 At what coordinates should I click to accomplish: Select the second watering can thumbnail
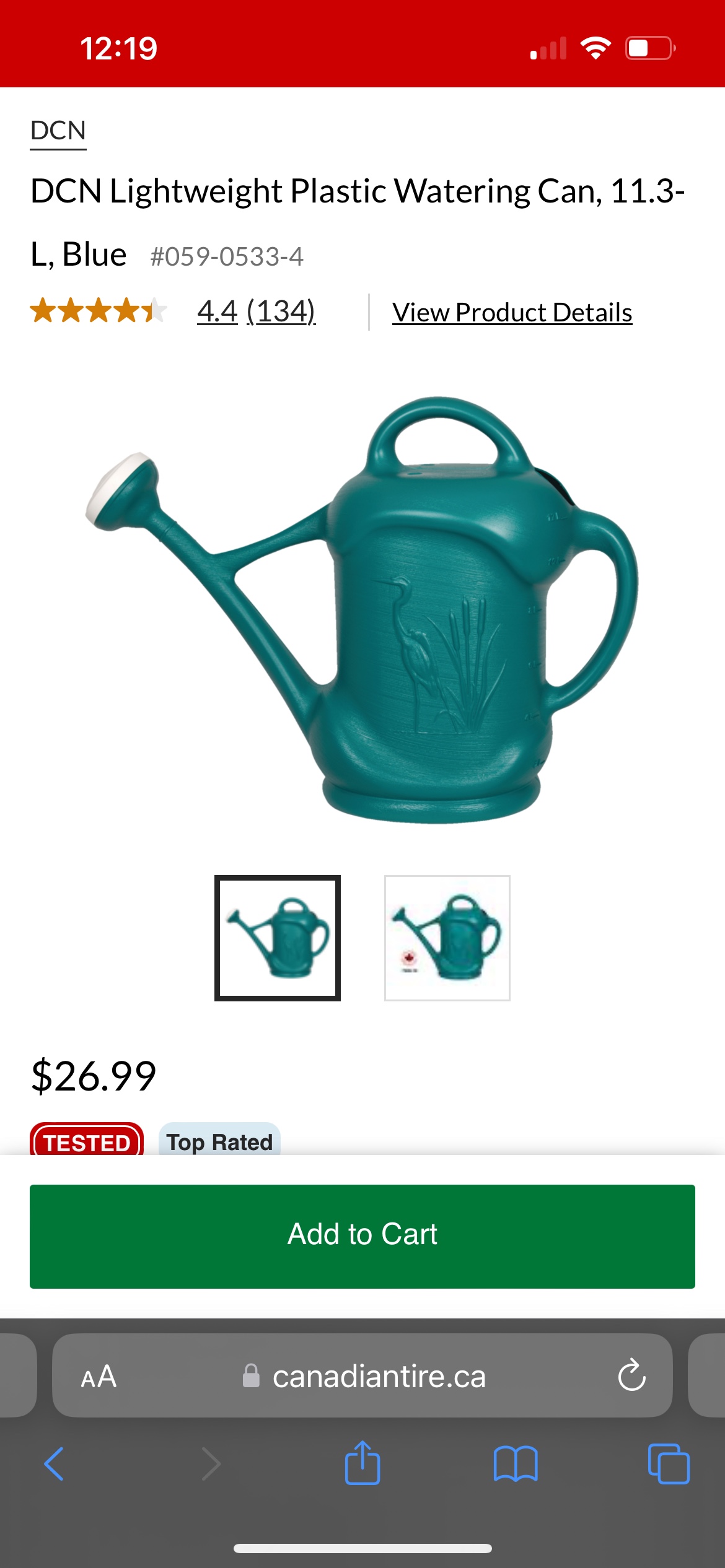pos(447,938)
